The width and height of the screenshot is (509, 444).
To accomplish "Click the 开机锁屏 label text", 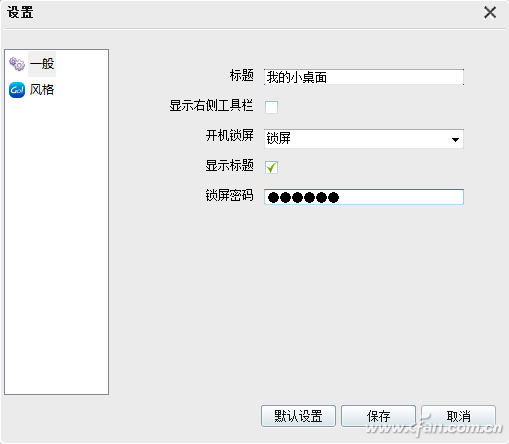I will 229,136.
